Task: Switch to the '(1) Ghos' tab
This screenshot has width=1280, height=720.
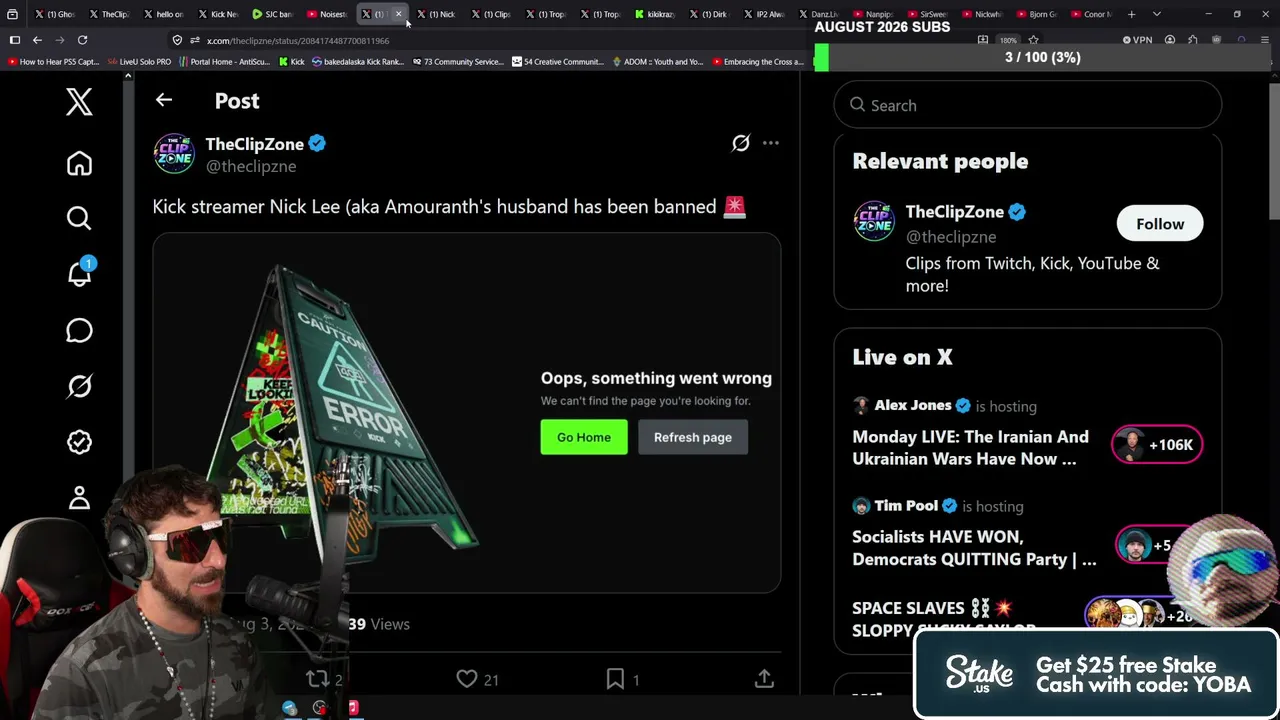Action: [x=56, y=14]
